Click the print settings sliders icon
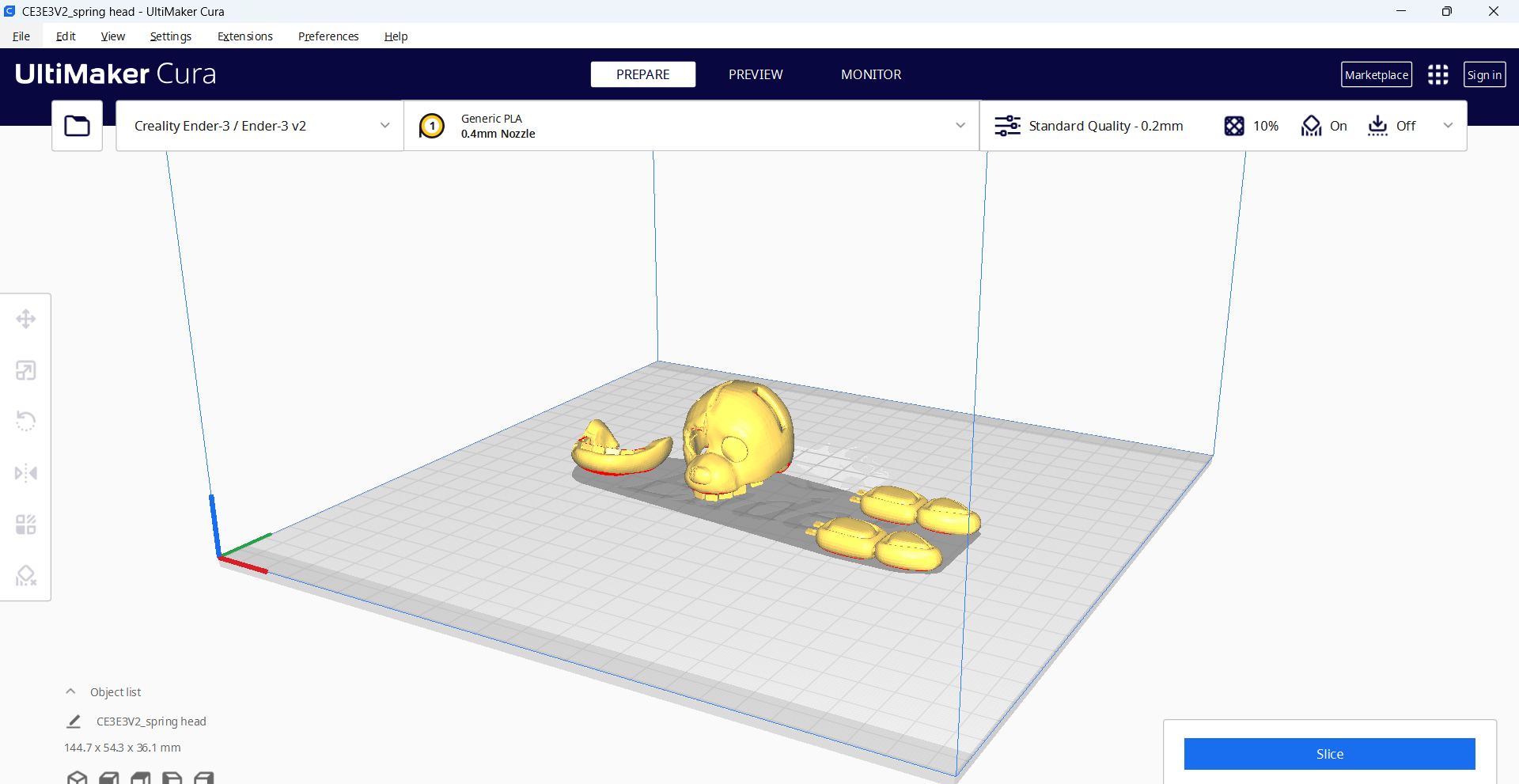The image size is (1519, 784). 1007,126
